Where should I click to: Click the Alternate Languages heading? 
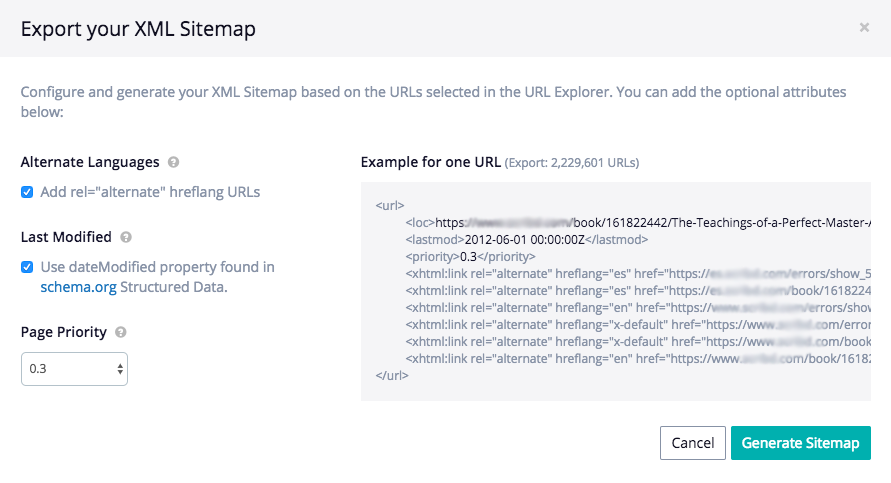point(90,162)
